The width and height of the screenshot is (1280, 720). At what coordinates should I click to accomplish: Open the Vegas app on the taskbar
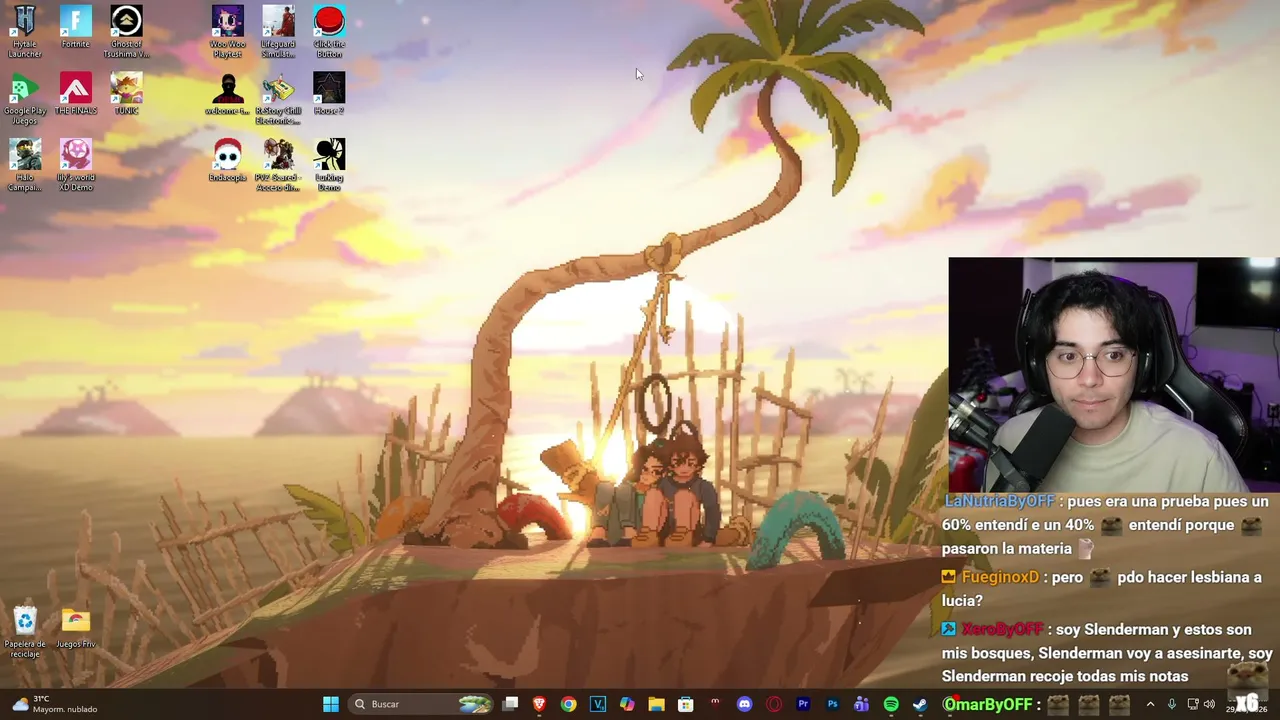pyautogui.click(x=598, y=704)
